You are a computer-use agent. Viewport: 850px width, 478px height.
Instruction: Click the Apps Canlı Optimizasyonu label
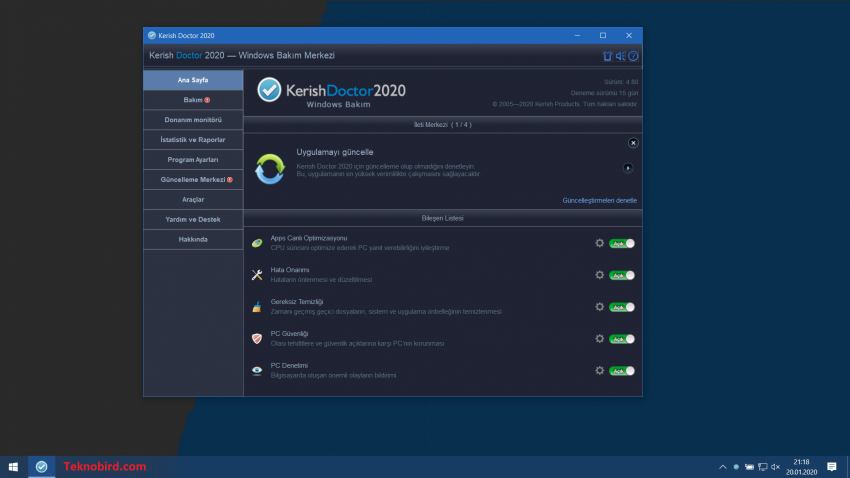tap(308, 238)
